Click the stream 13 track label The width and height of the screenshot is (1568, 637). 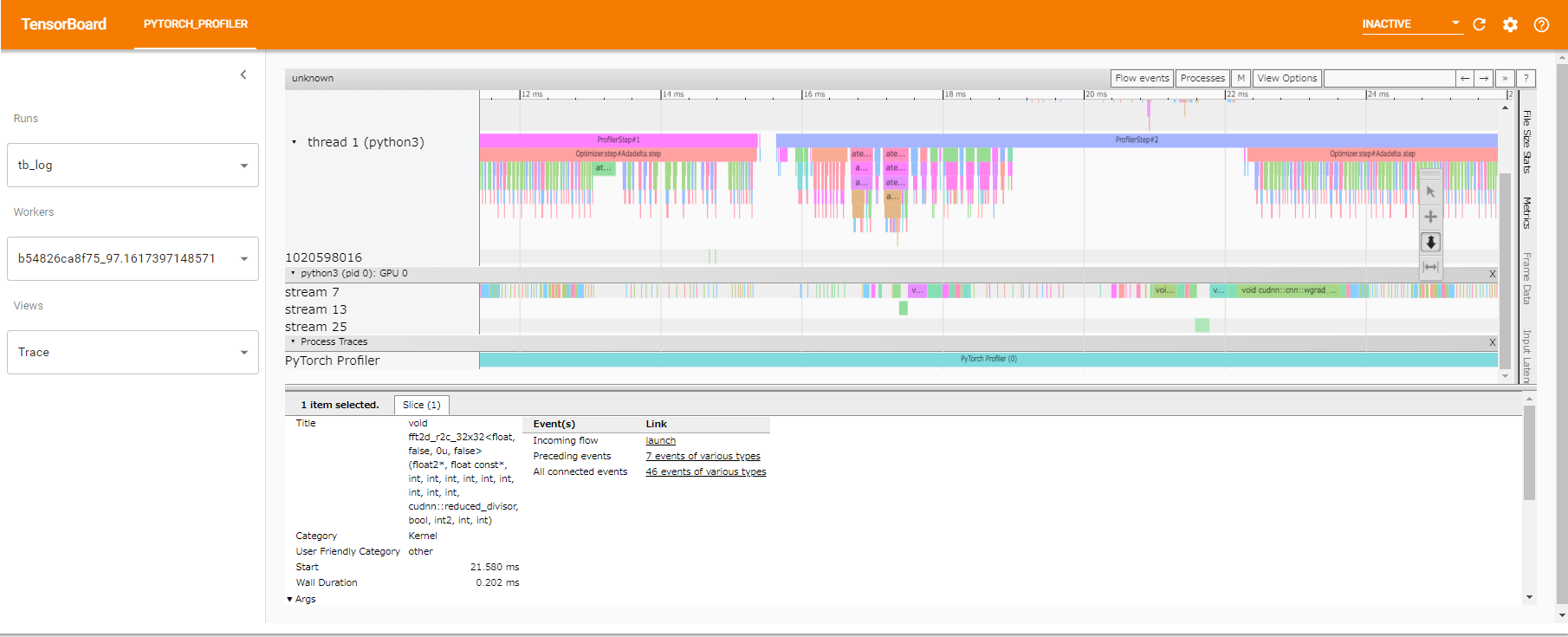315,309
